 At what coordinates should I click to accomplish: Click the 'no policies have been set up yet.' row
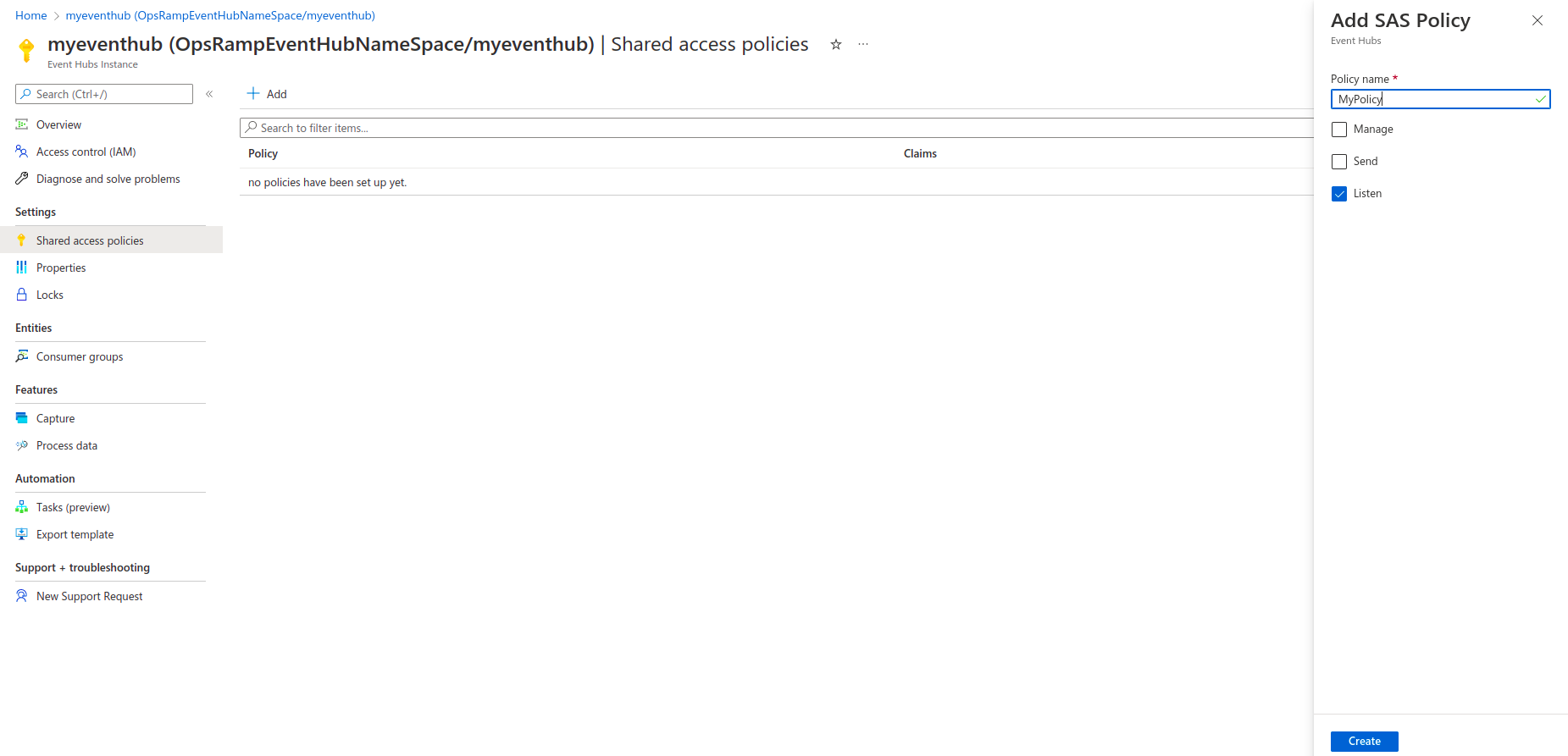(x=777, y=182)
